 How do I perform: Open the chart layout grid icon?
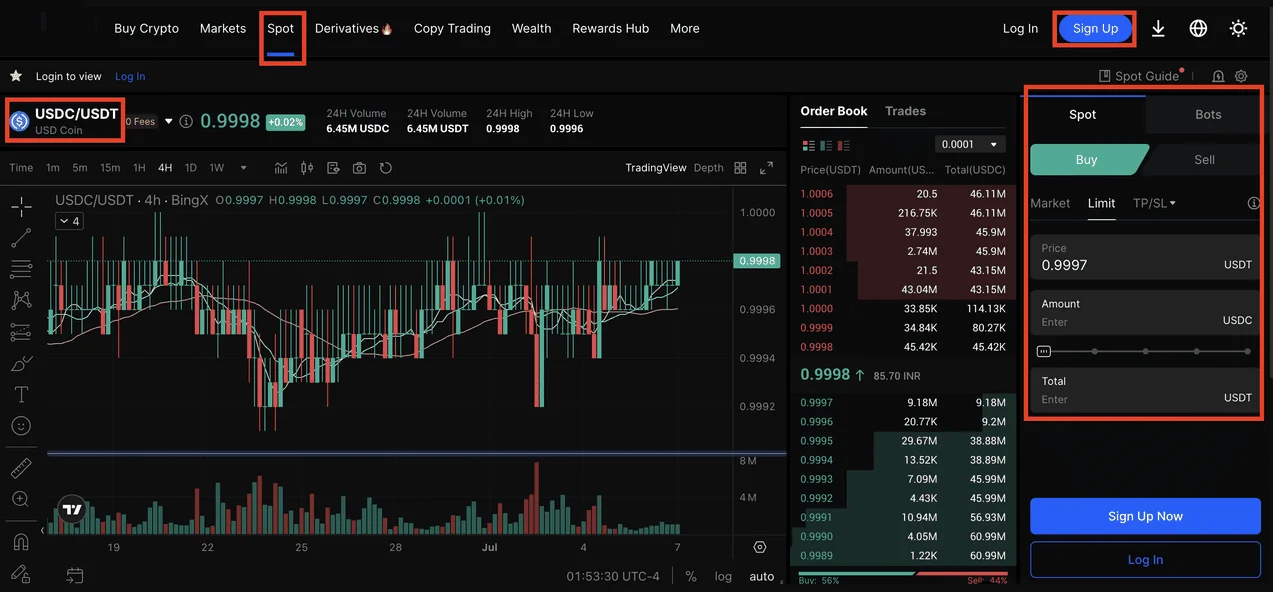(x=740, y=168)
